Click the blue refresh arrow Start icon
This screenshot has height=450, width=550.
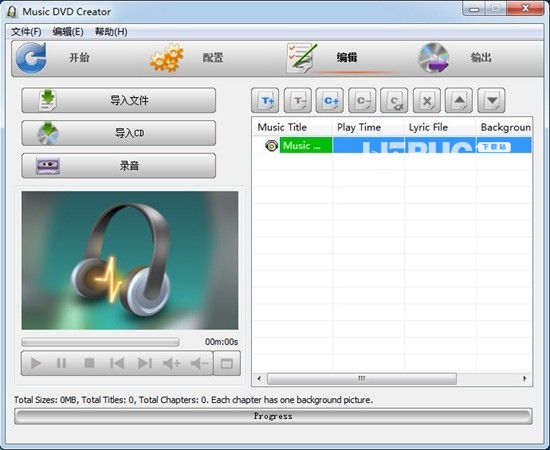tap(31, 58)
